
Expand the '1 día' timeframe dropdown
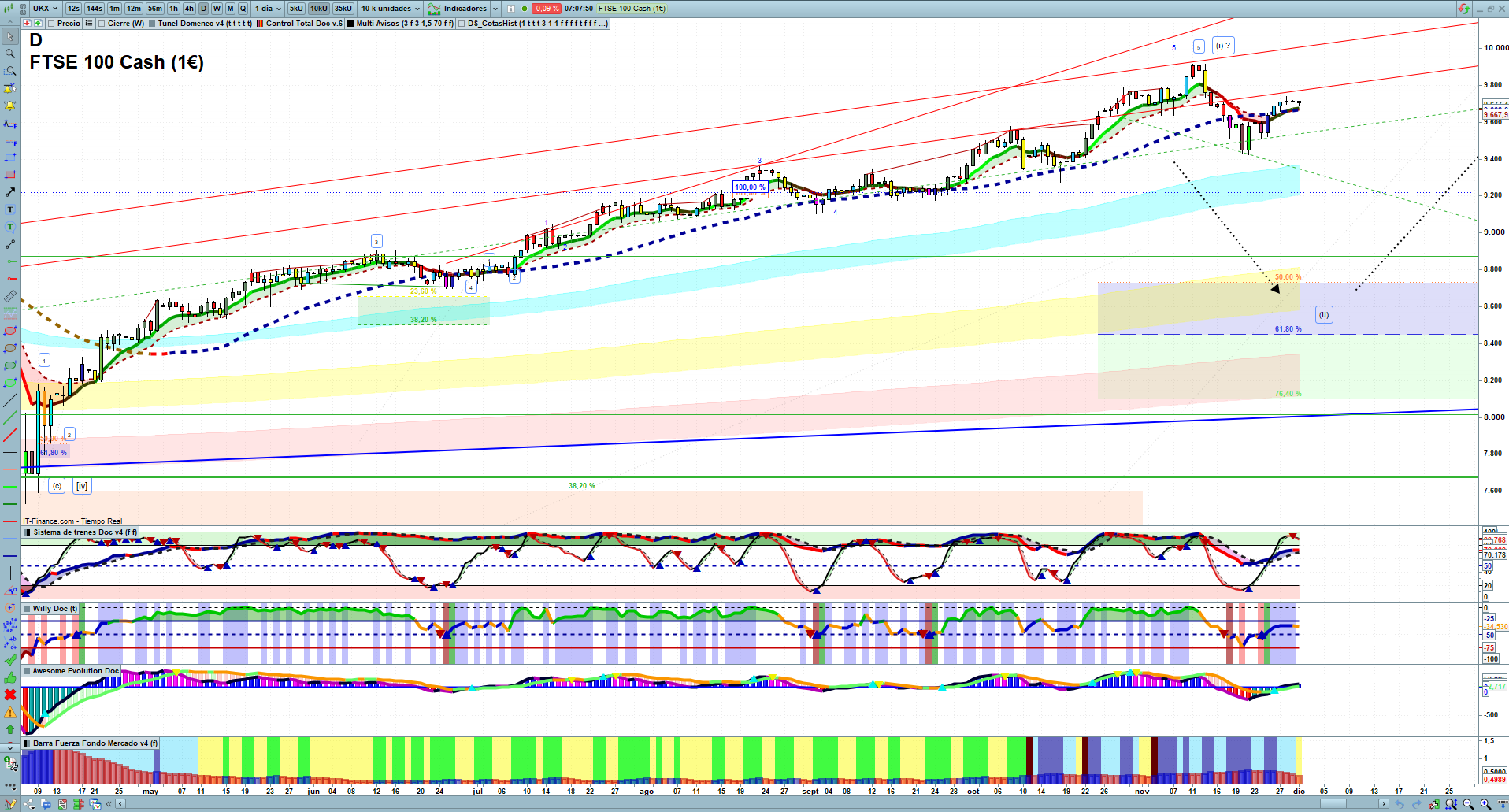(x=268, y=9)
